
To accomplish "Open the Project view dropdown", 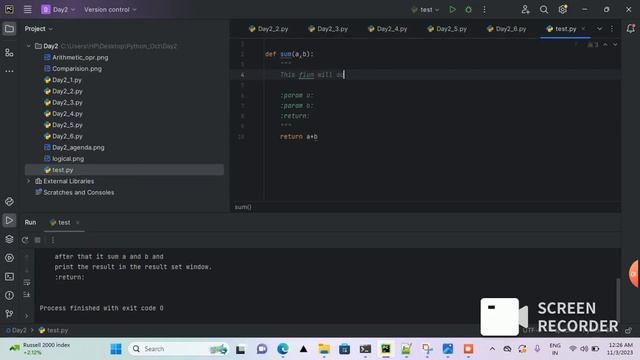I will pos(38,29).
